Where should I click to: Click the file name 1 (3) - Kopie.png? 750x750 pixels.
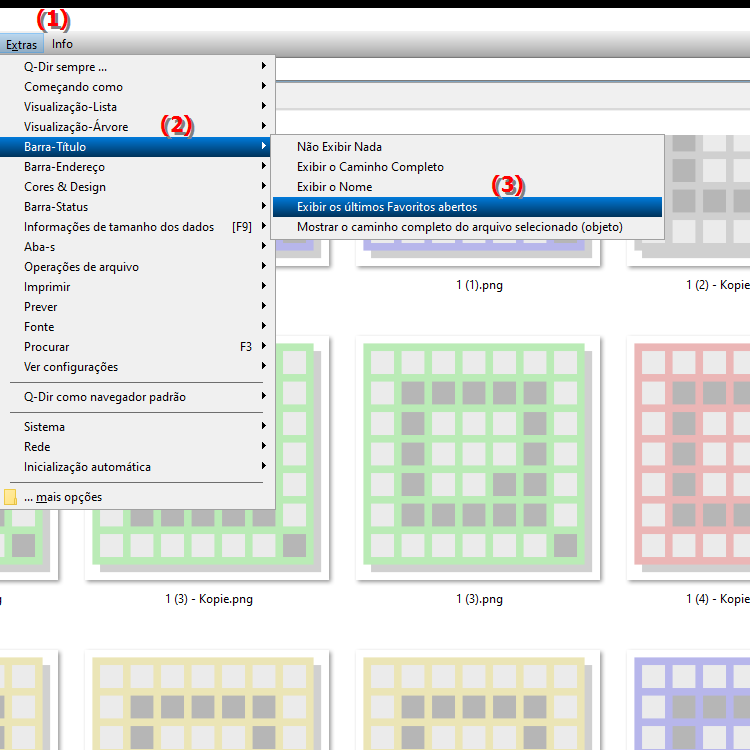click(209, 599)
